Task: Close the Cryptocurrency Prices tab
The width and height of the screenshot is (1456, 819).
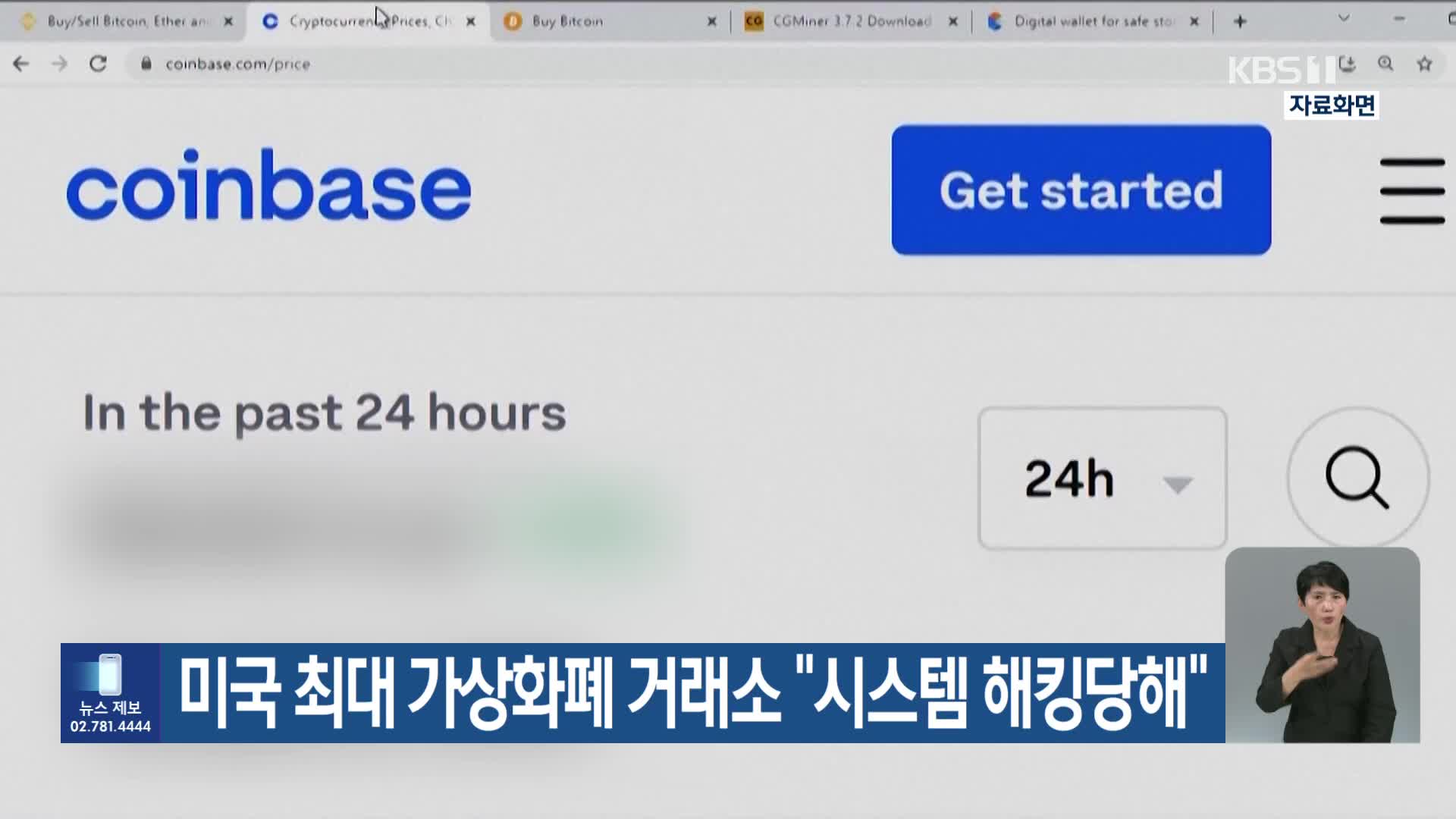Action: [x=471, y=22]
